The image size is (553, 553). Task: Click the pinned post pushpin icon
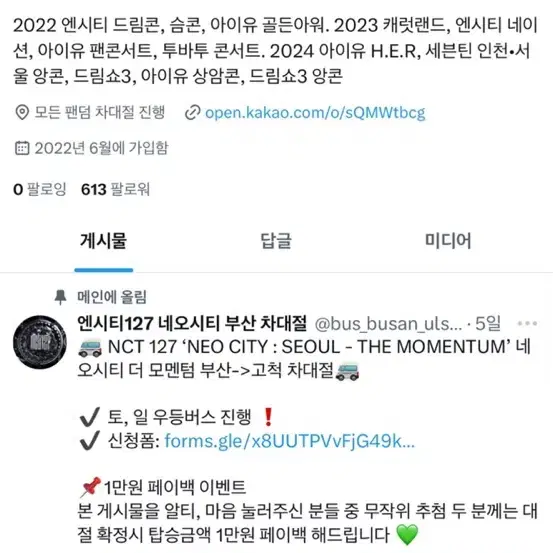60,297
